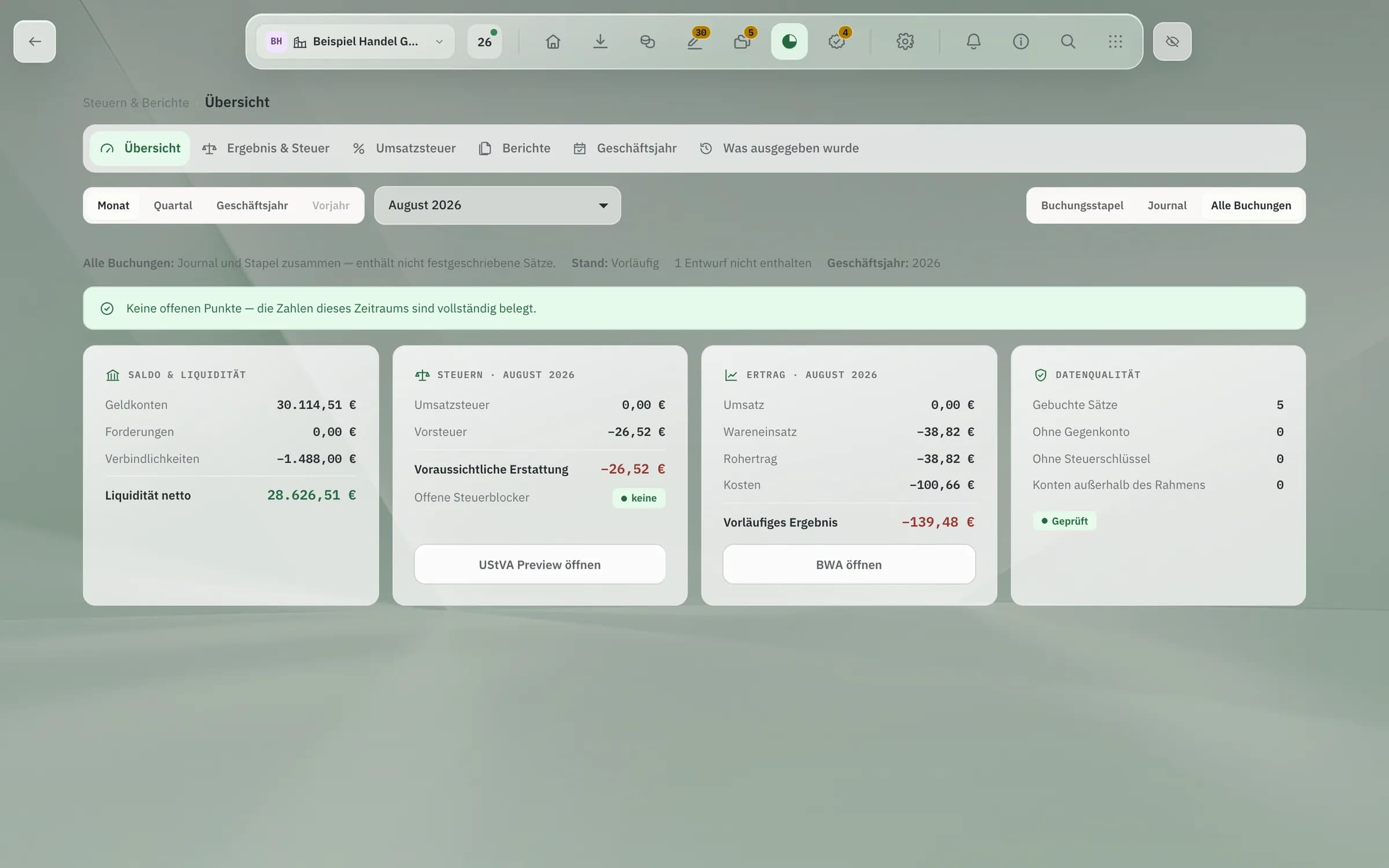Open the Geschäftsjahr tab with calendar icon

625,148
